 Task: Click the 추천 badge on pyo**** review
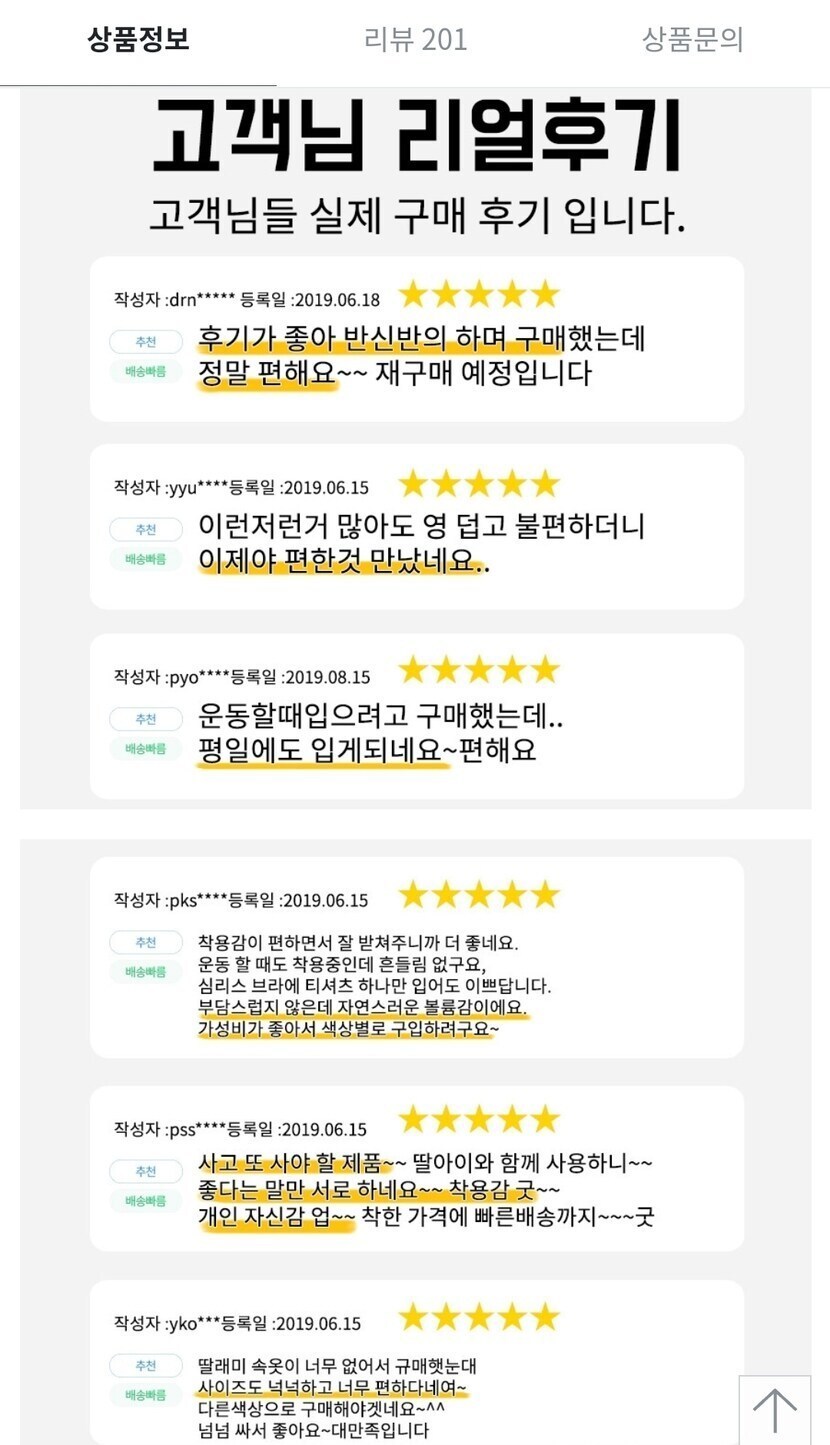click(x=146, y=719)
